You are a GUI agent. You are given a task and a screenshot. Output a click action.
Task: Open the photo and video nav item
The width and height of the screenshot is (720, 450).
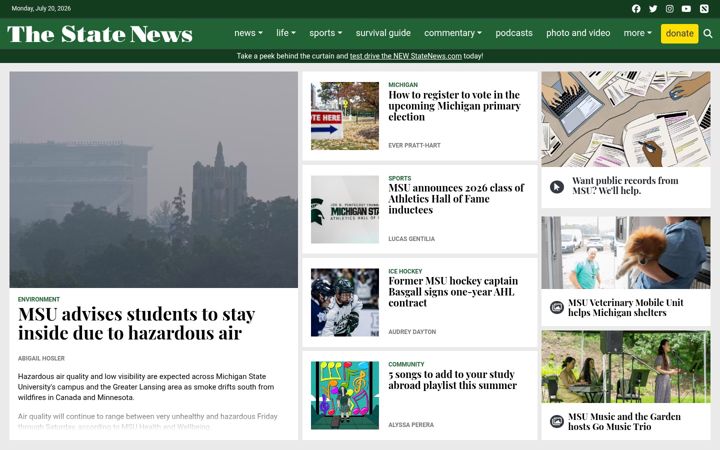pyautogui.click(x=578, y=33)
